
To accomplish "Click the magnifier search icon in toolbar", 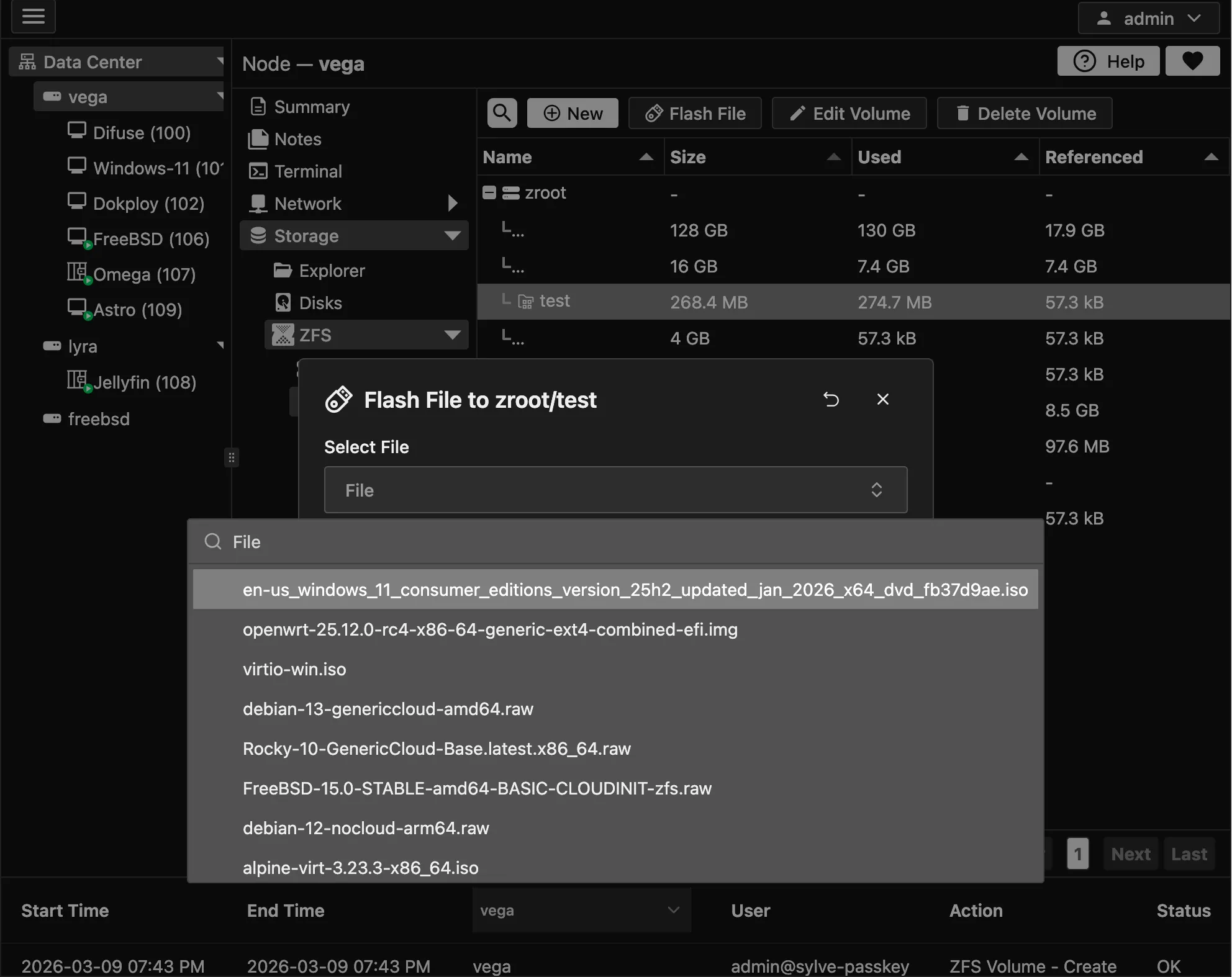I will (x=502, y=113).
